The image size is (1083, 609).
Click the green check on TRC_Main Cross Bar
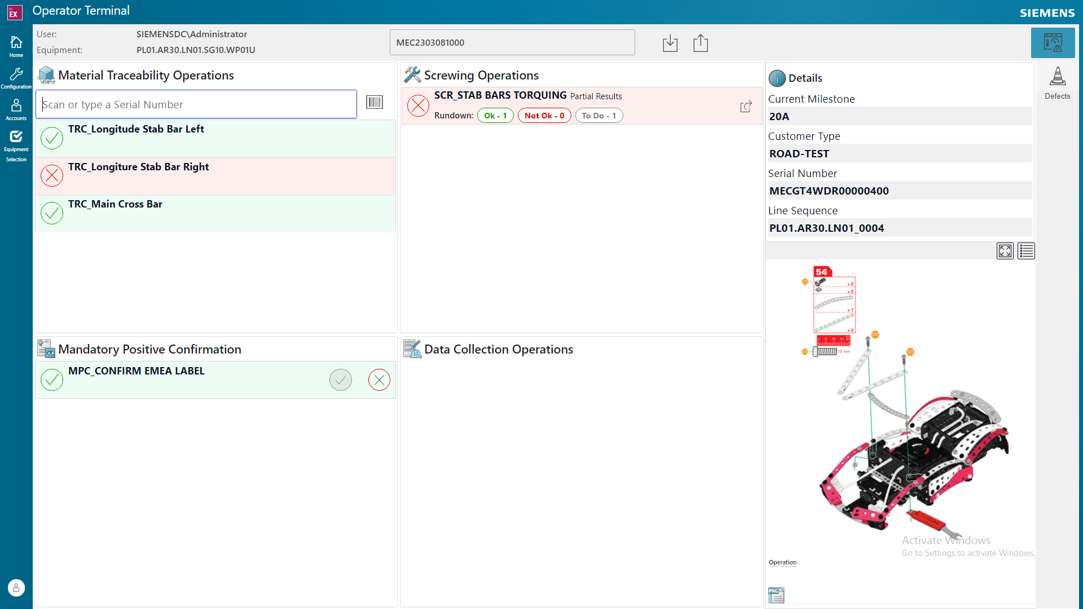(x=52, y=213)
